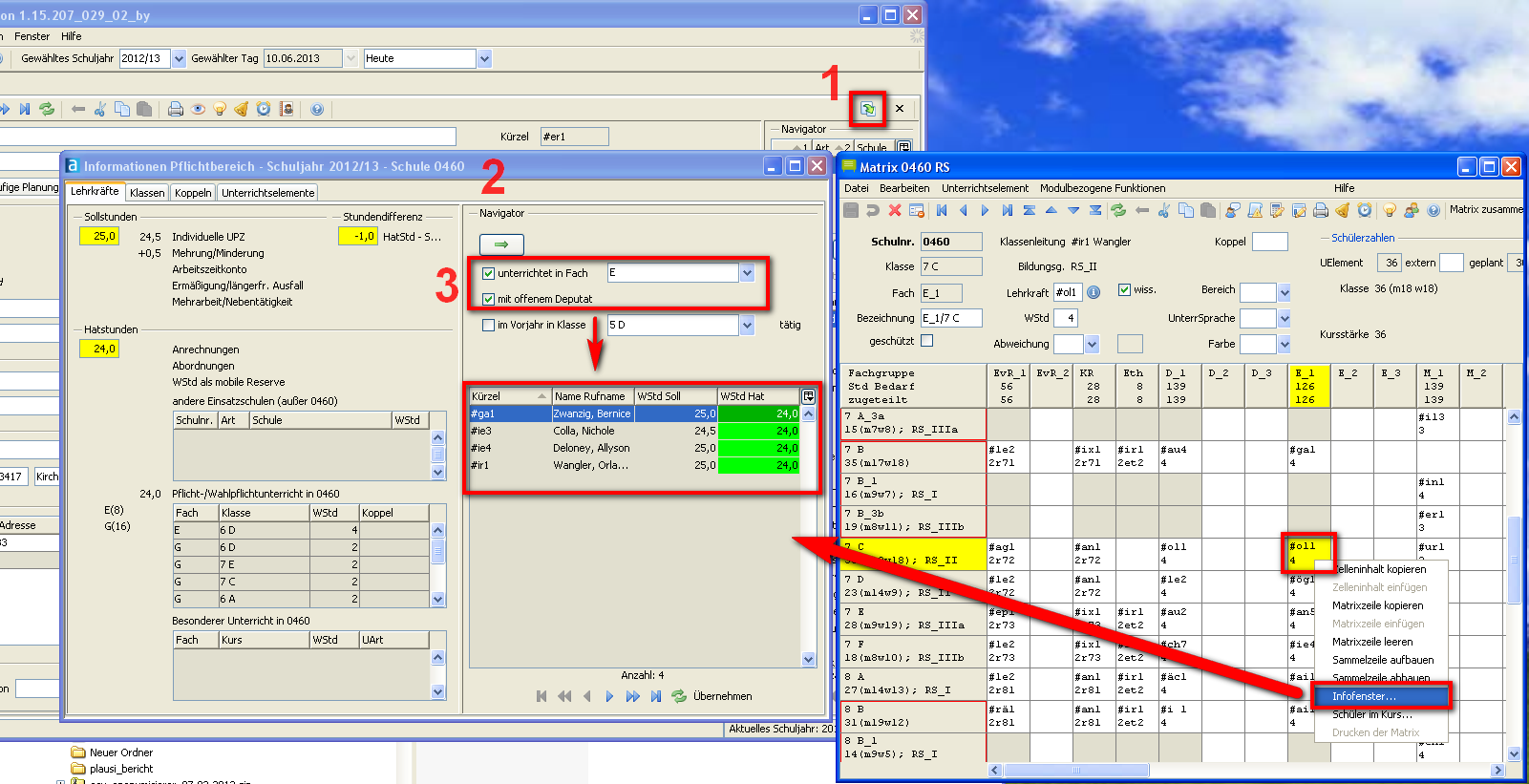Click the refresh icon in Matrix toolbar
Image resolution: width=1529 pixels, height=784 pixels.
(x=1118, y=210)
